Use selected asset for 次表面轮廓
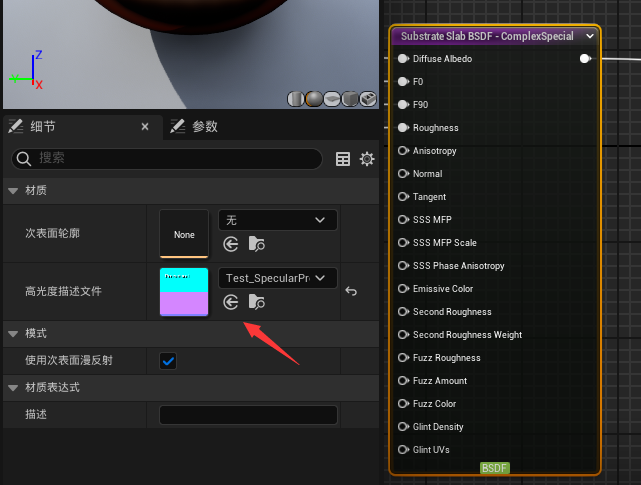The image size is (641, 485). point(231,245)
